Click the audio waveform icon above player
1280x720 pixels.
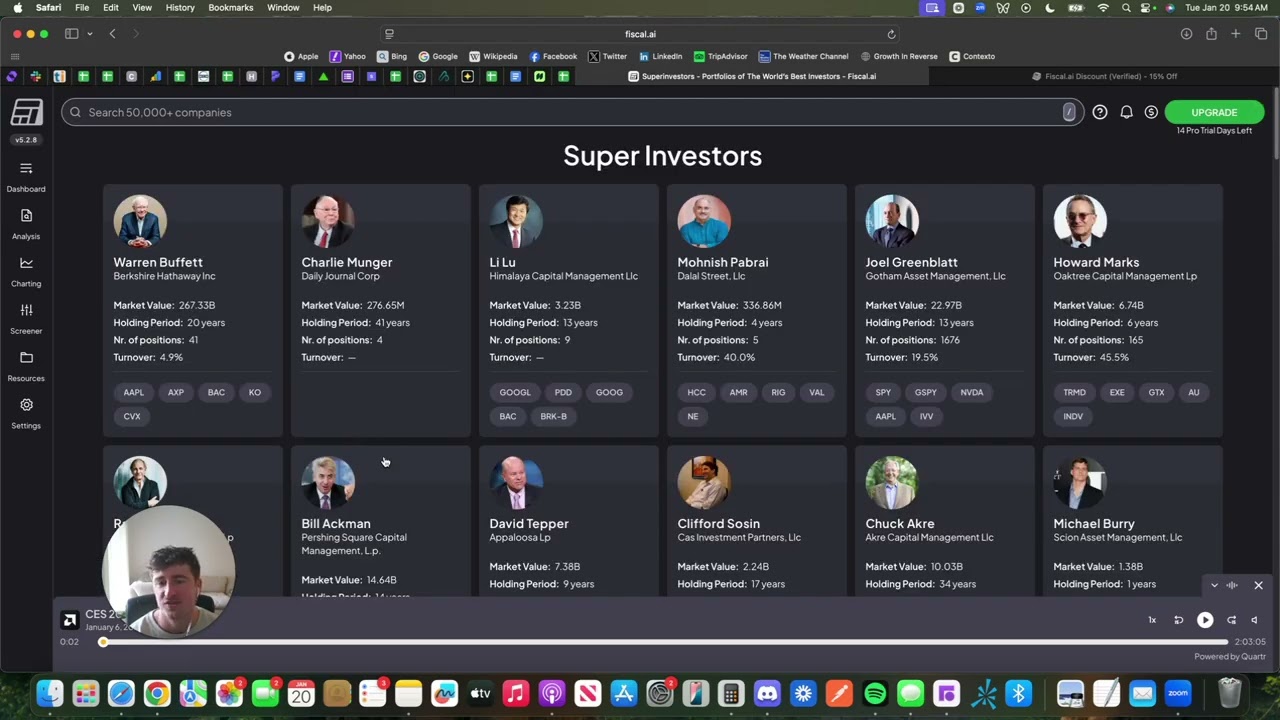1232,585
